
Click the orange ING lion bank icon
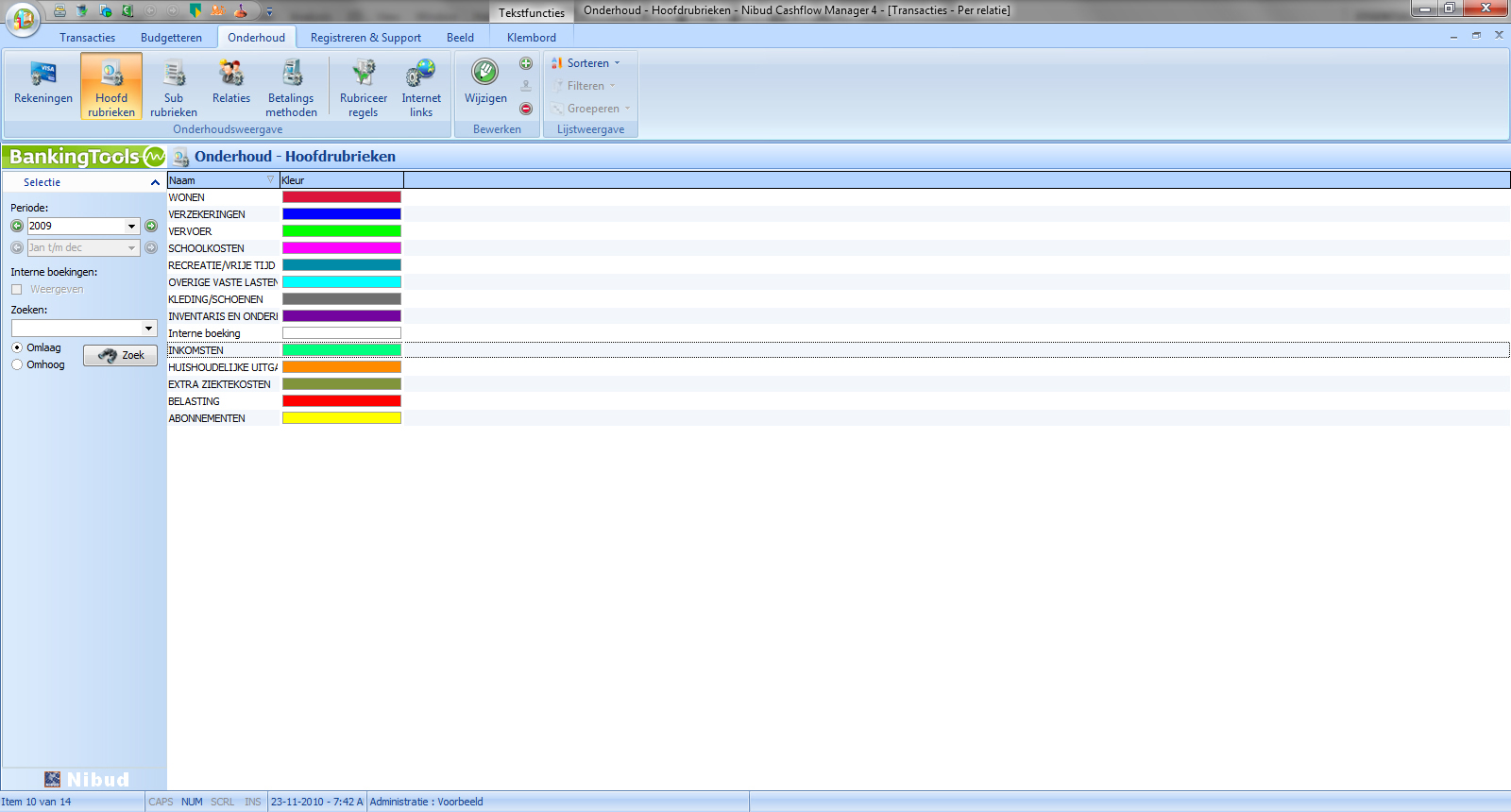[218, 11]
